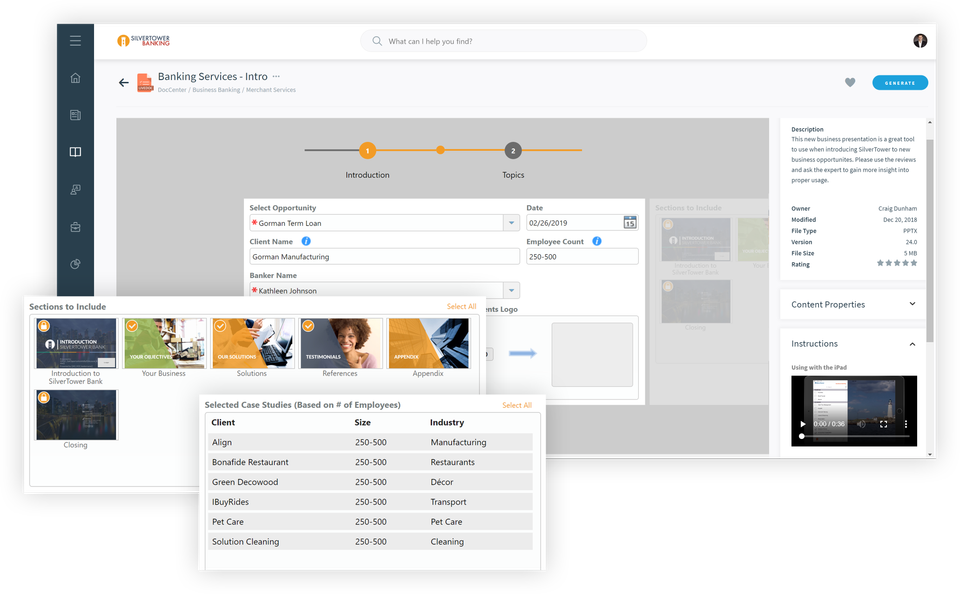Open the calendar date picker icon
The width and height of the screenshot is (960, 594).
click(x=630, y=223)
